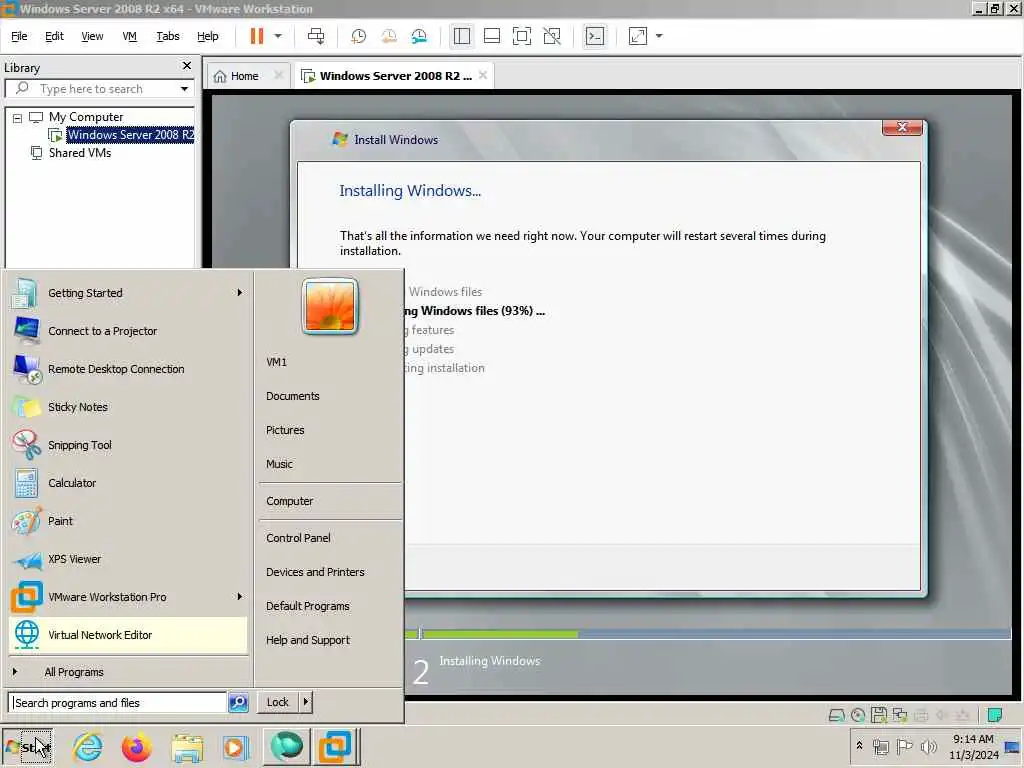Screen dimensions: 1024x768
Task: Toggle Unity mode icon
Action: pyautogui.click(x=552, y=36)
